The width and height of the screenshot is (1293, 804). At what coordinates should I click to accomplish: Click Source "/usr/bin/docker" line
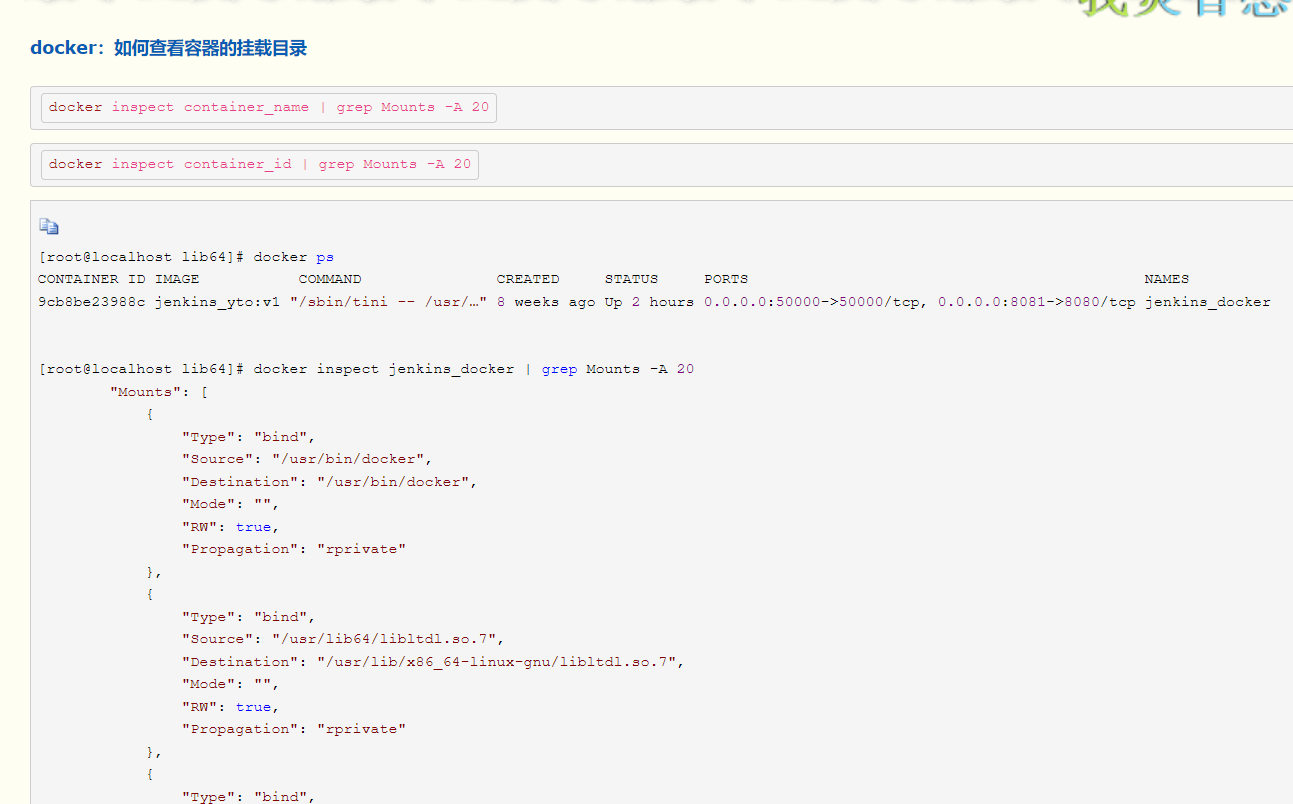pyautogui.click(x=306, y=459)
